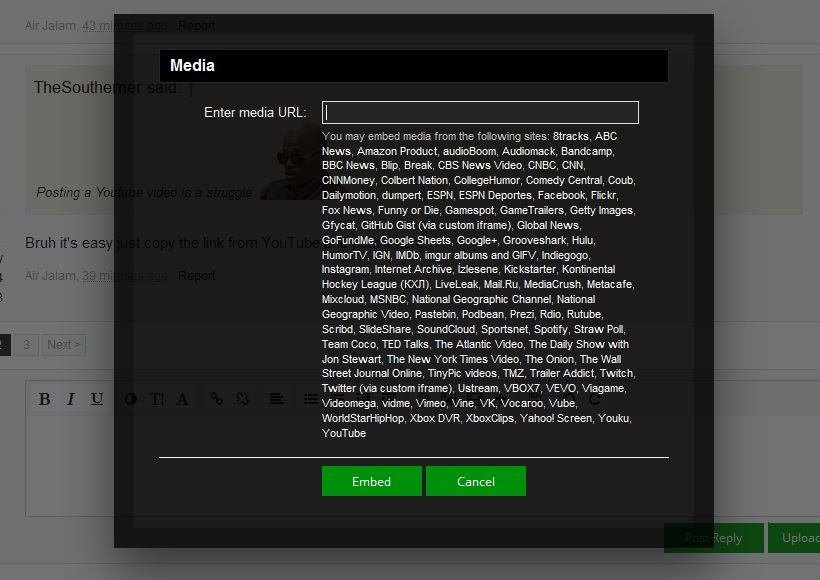Click 'Instagram' in supported sites list

pyautogui.click(x=345, y=269)
